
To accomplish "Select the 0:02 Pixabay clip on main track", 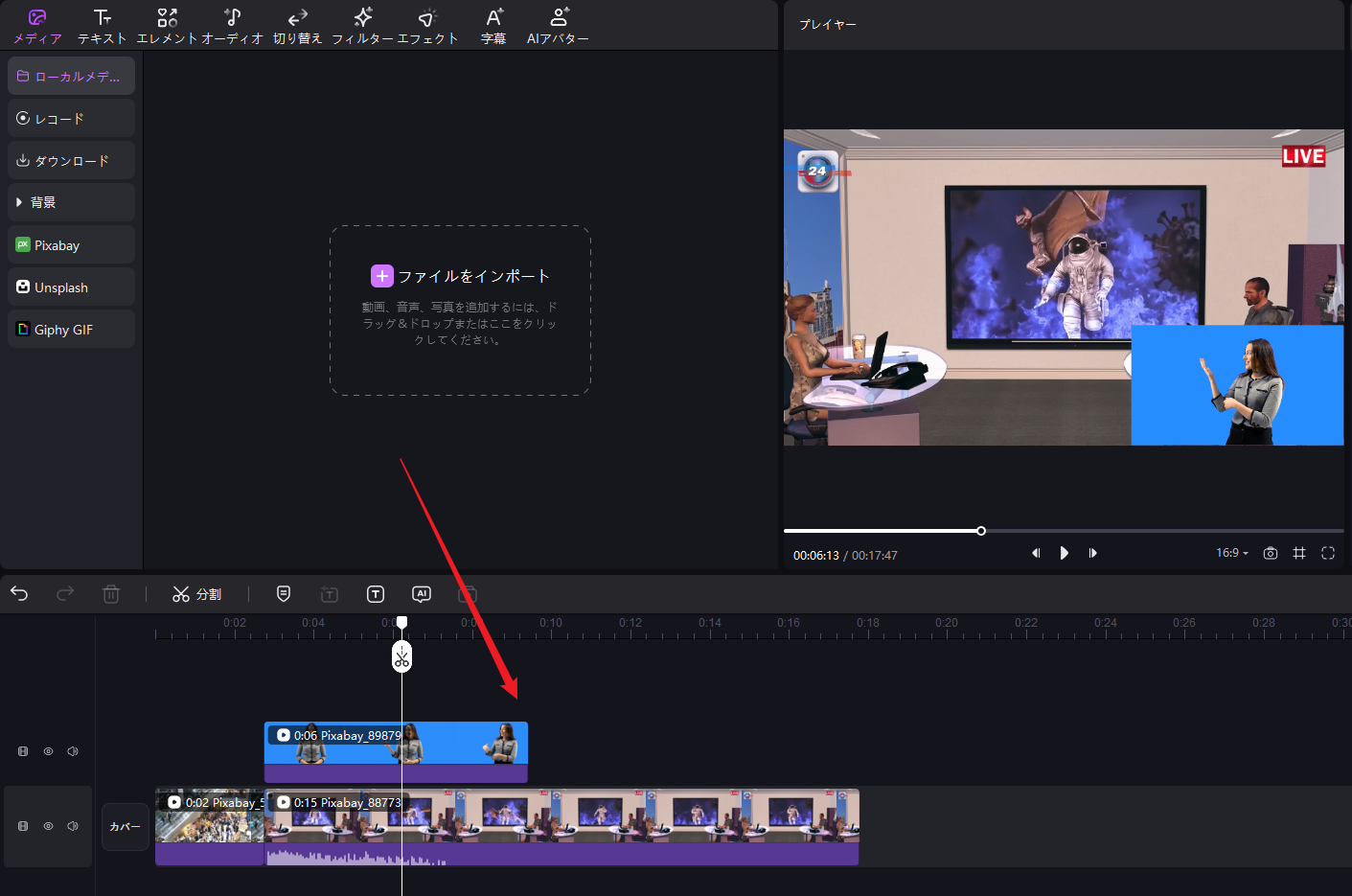I will pos(210,827).
